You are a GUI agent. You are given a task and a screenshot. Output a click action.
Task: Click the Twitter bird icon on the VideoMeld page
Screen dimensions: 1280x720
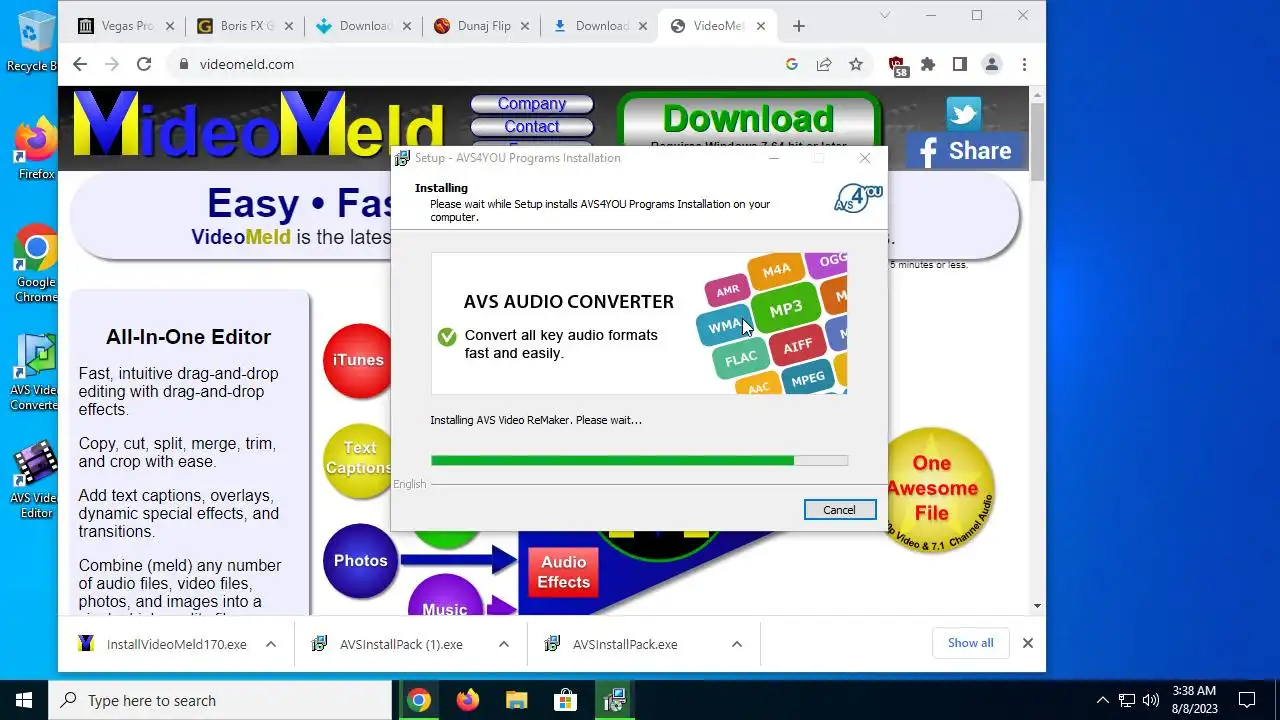pos(963,113)
